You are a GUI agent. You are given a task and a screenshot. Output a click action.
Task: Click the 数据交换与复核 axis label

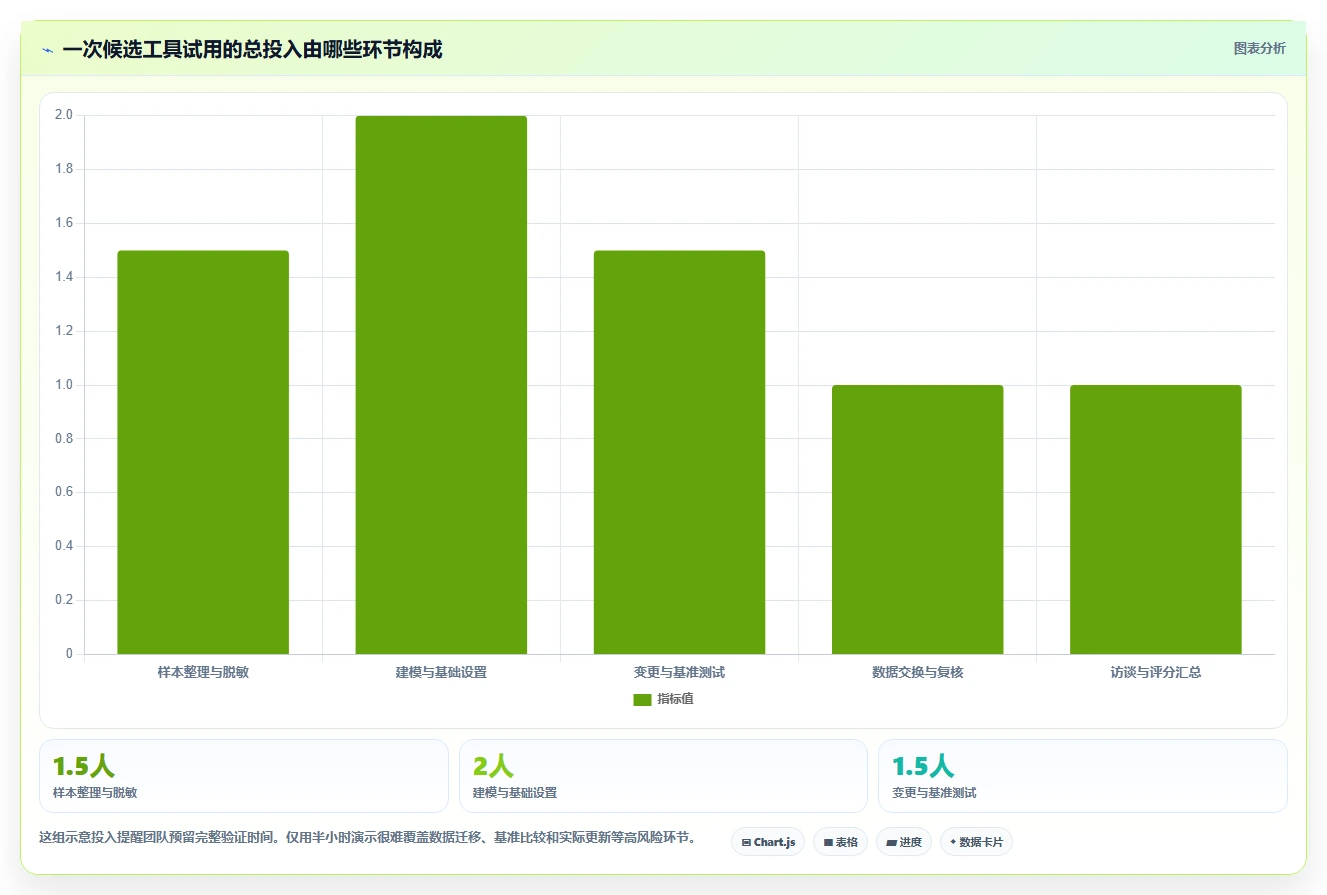(x=917, y=673)
